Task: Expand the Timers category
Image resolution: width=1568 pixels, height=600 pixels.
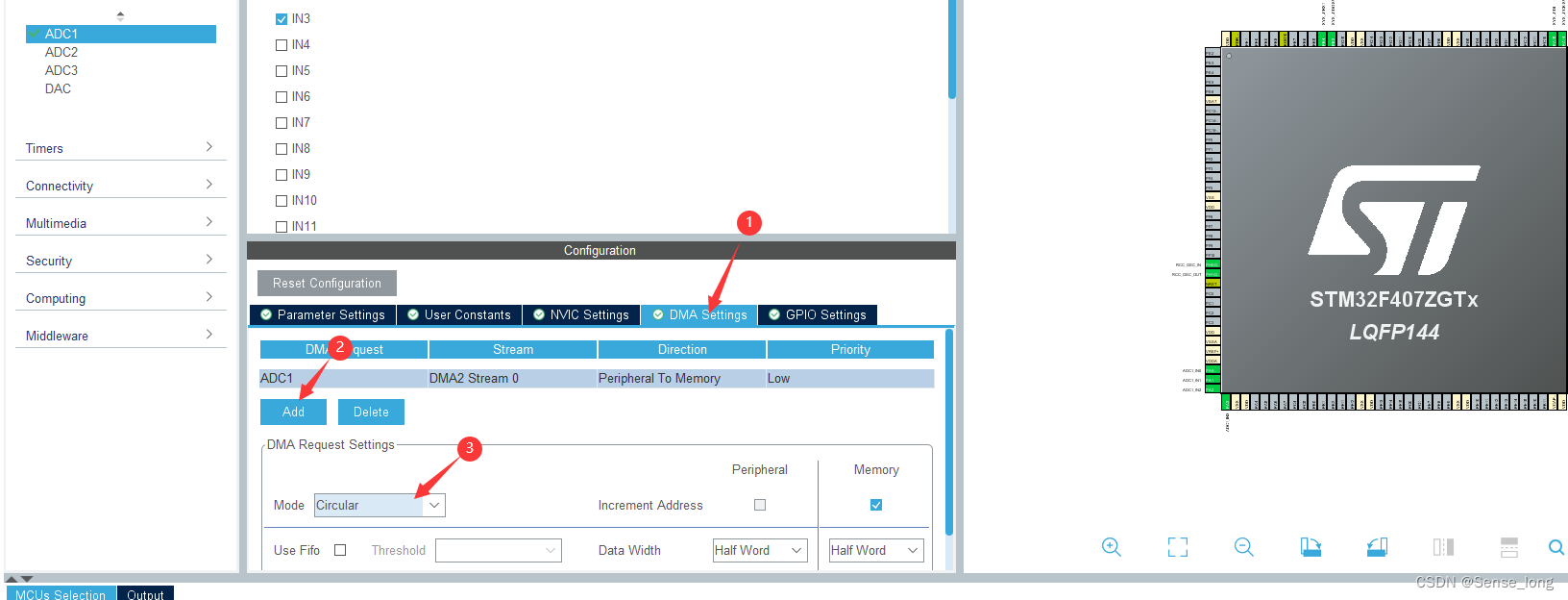Action: coord(121,148)
